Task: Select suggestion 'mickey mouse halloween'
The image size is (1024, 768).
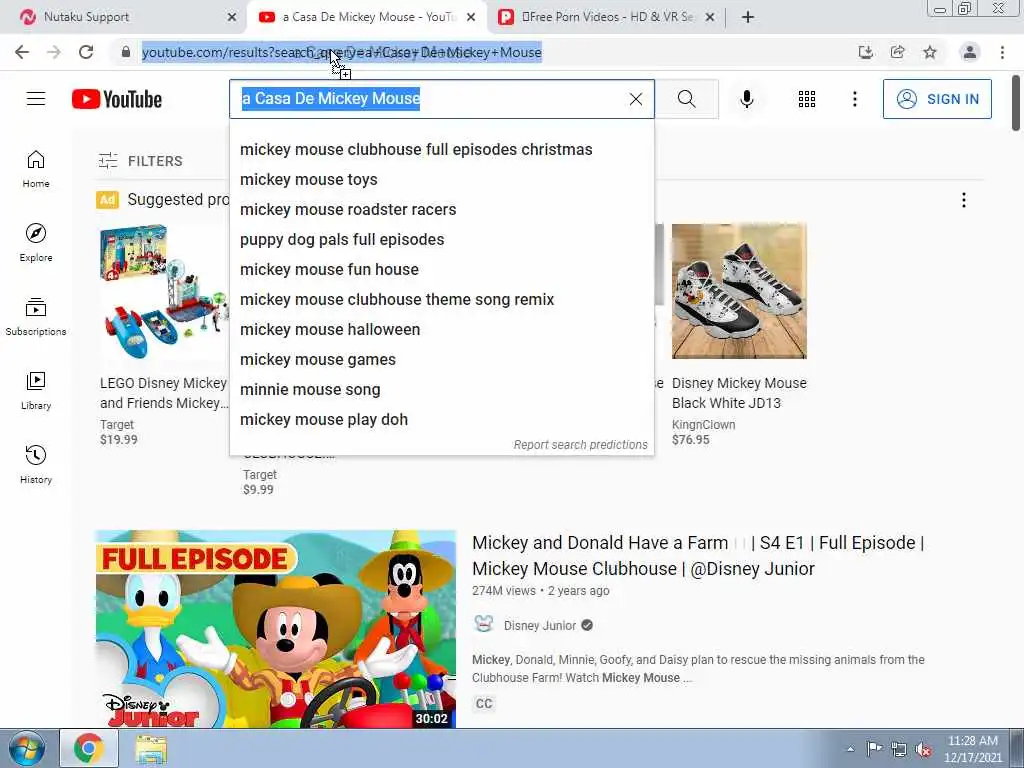Action: point(441,330)
